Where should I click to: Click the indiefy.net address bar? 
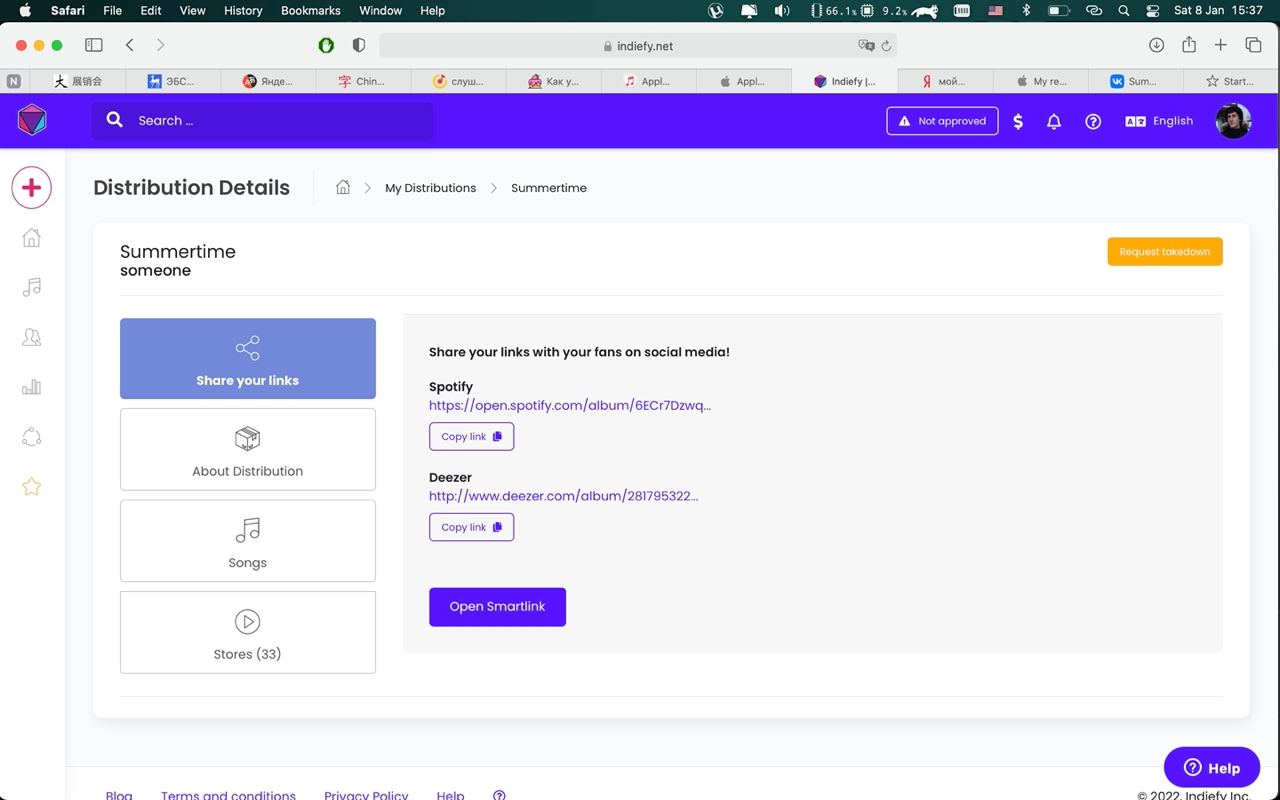(x=638, y=46)
